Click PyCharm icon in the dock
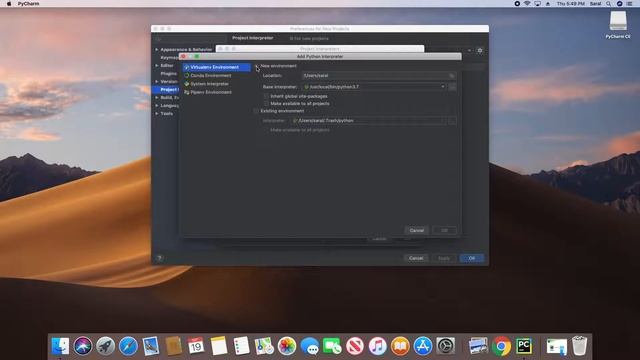Viewport: 640px width, 360px height. click(x=524, y=346)
